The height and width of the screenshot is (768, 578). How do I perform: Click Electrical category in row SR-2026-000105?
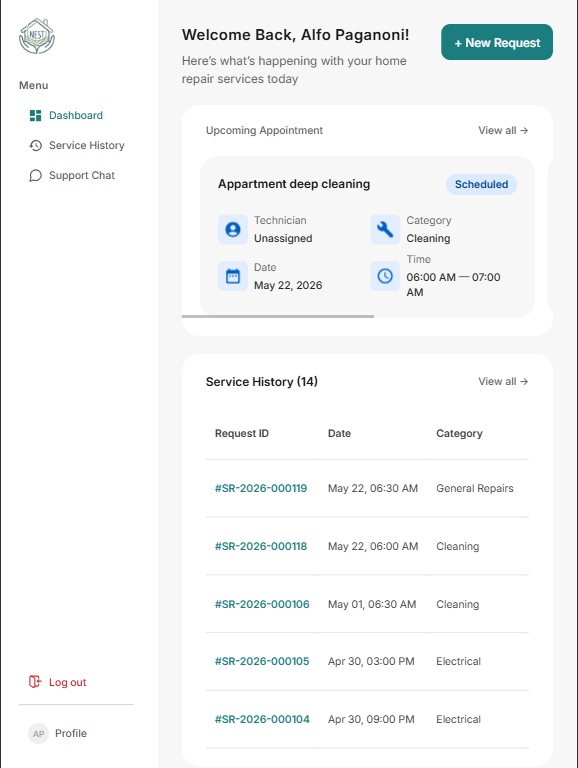coord(458,661)
